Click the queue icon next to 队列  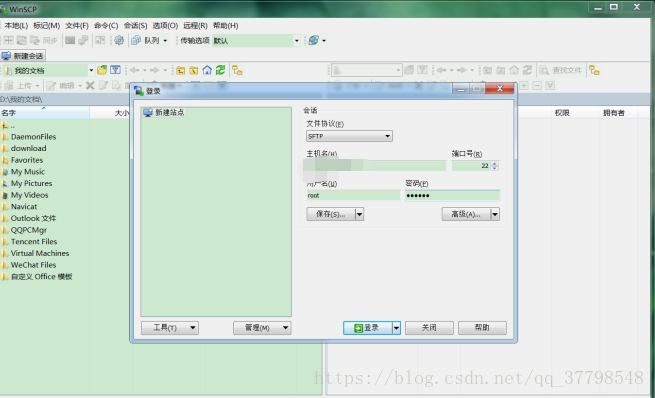136,41
